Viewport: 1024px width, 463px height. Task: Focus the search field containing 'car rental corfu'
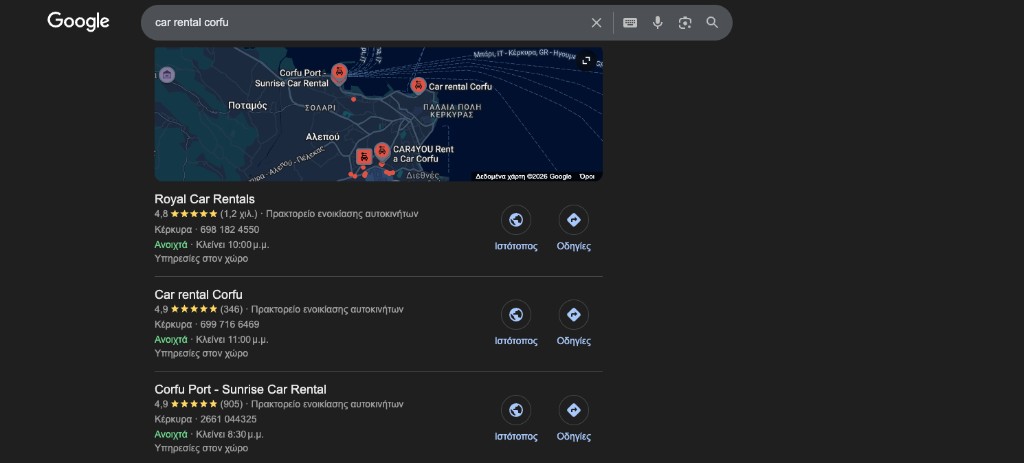pos(360,22)
